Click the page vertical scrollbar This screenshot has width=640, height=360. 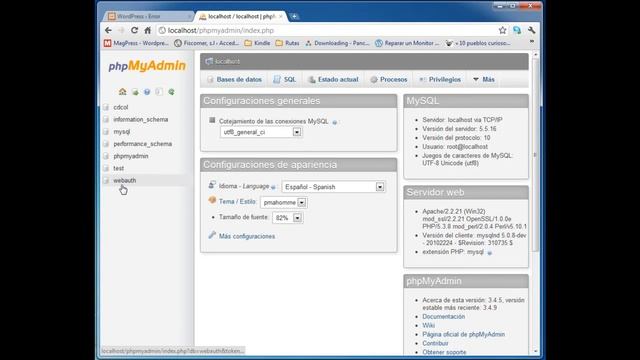[x=536, y=155]
